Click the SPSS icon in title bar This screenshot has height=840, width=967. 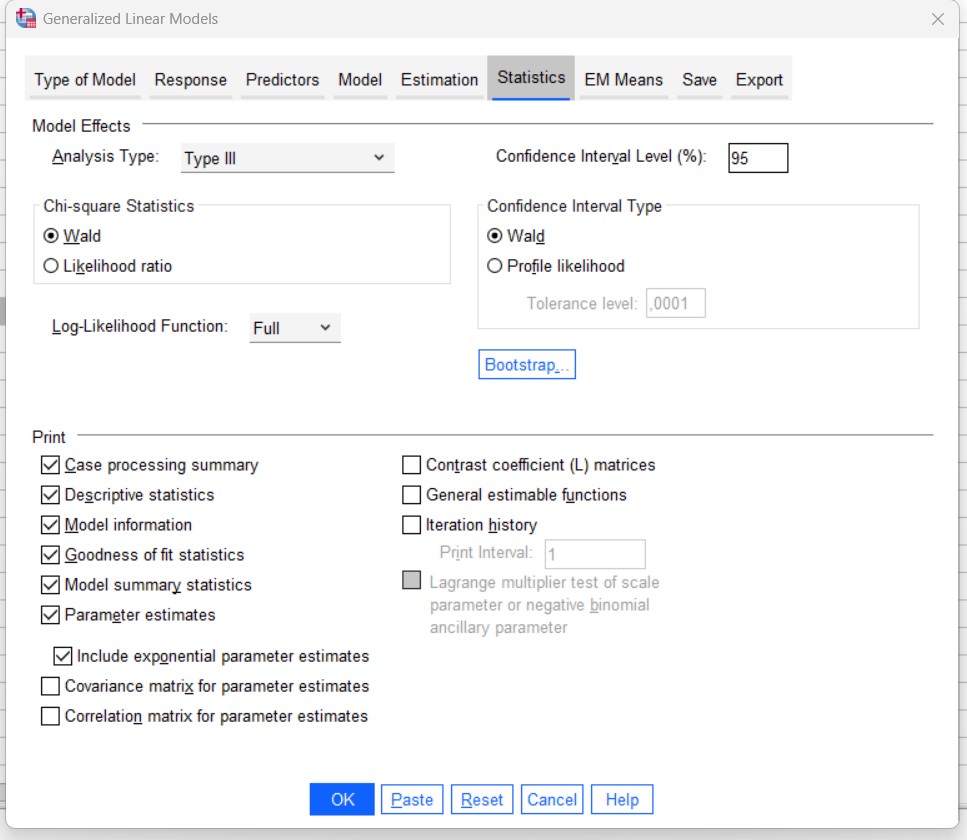point(27,18)
